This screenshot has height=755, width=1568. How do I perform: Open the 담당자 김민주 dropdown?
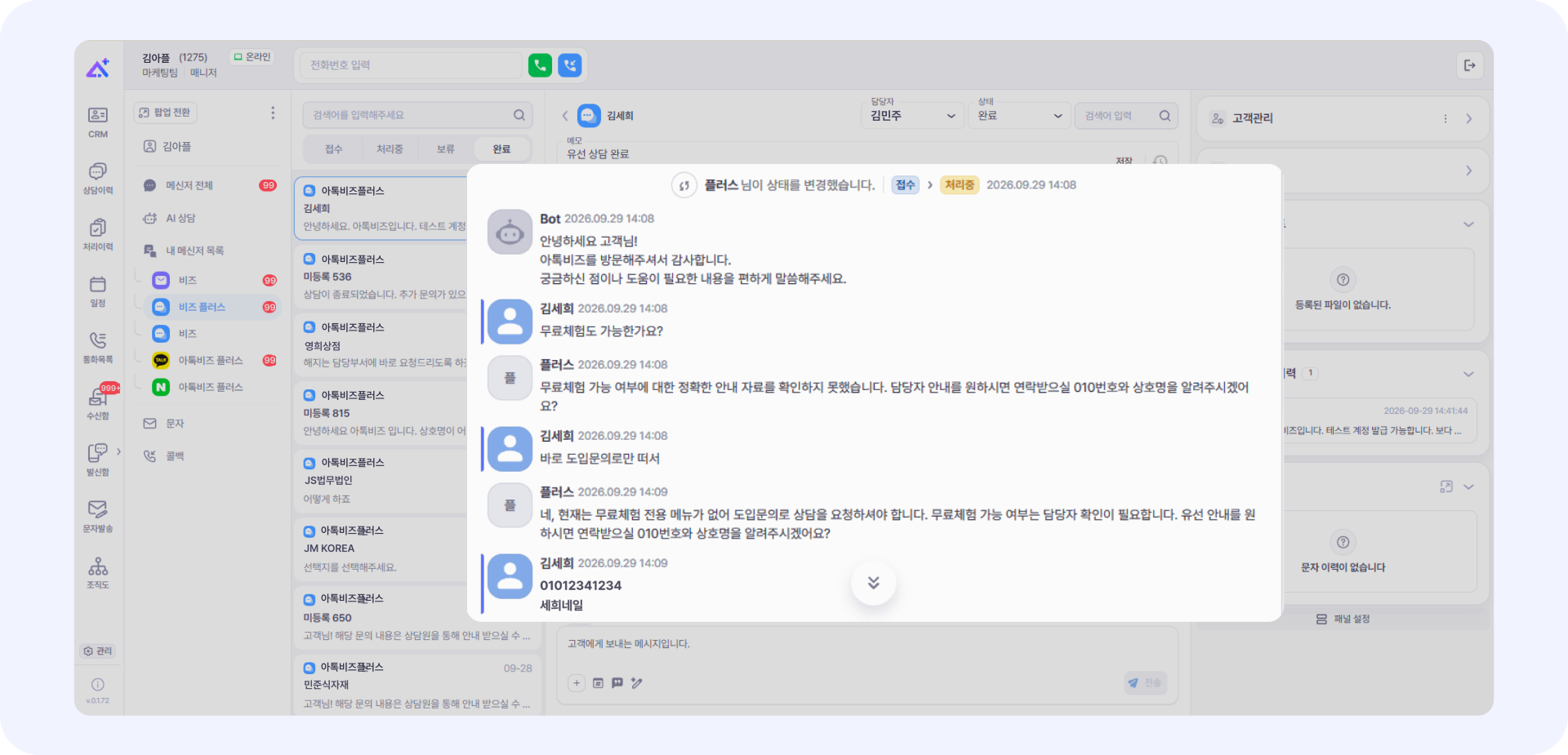pyautogui.click(x=912, y=116)
